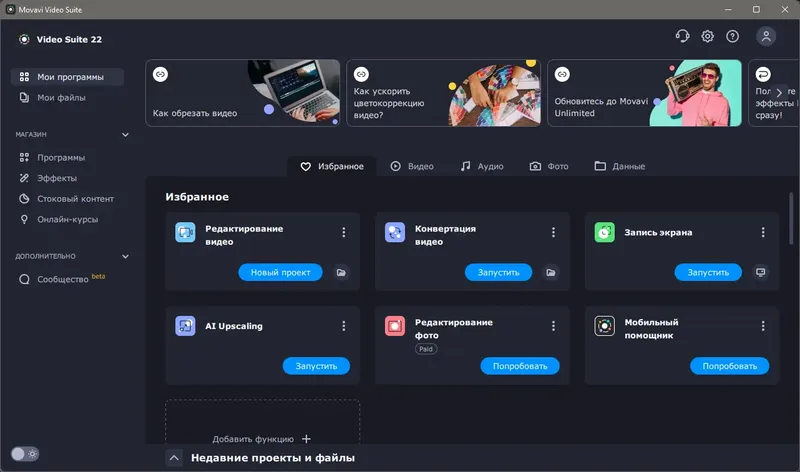Image resolution: width=800 pixels, height=472 pixels.
Task: Click Запись экрана app icon
Action: [605, 232]
